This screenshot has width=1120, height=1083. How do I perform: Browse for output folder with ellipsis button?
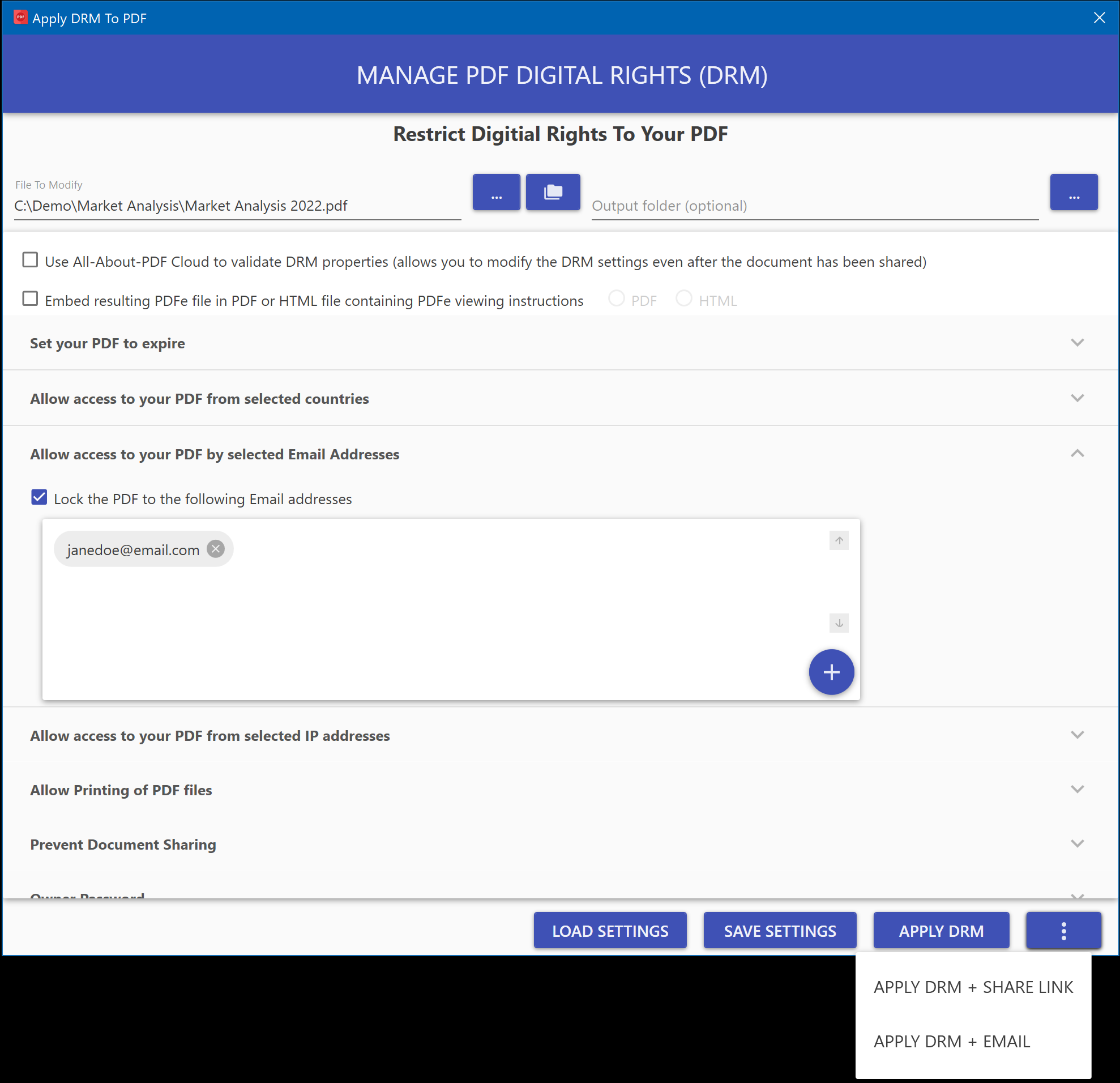(x=1073, y=192)
